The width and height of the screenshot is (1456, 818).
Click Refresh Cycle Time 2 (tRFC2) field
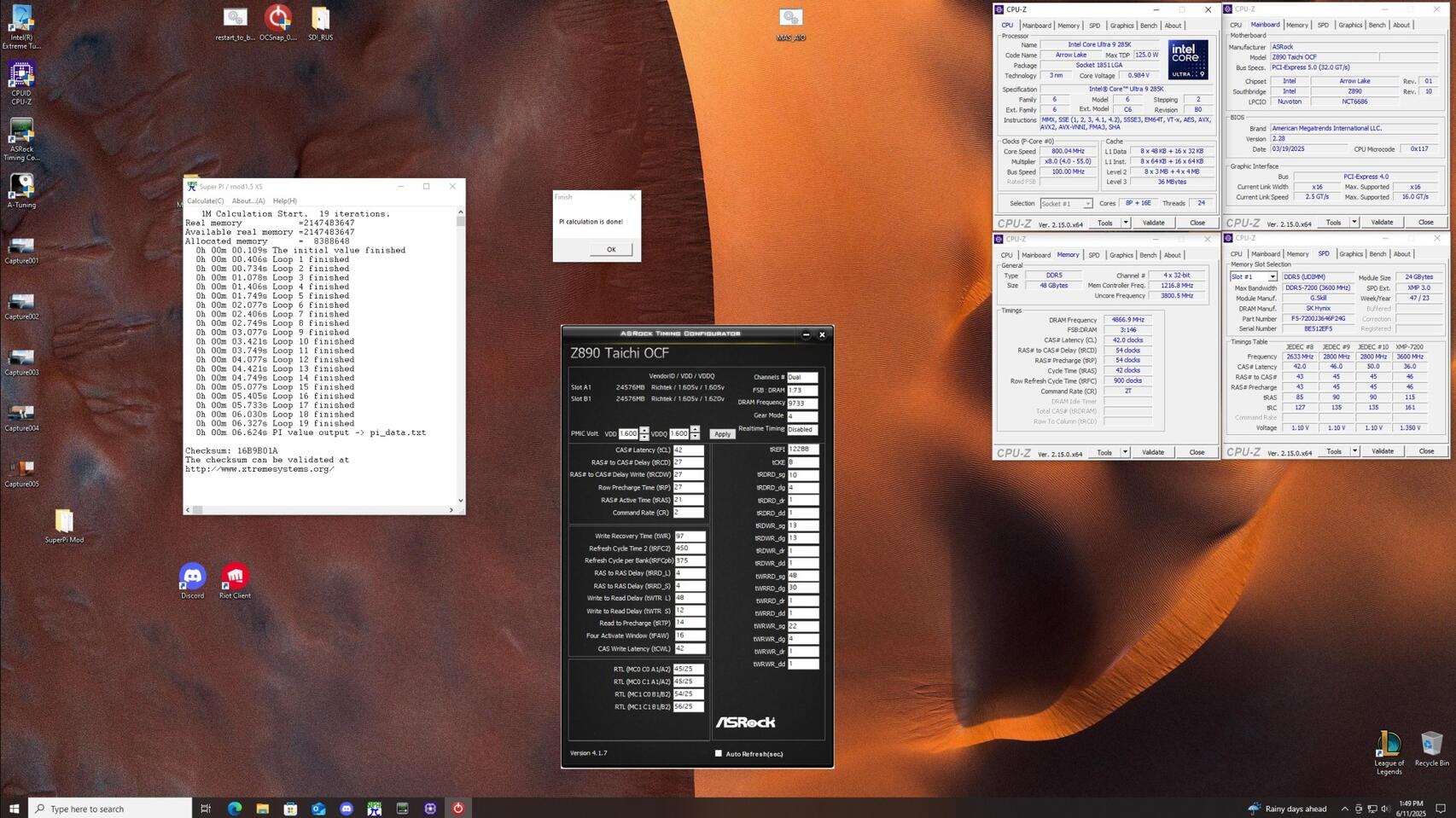click(689, 548)
